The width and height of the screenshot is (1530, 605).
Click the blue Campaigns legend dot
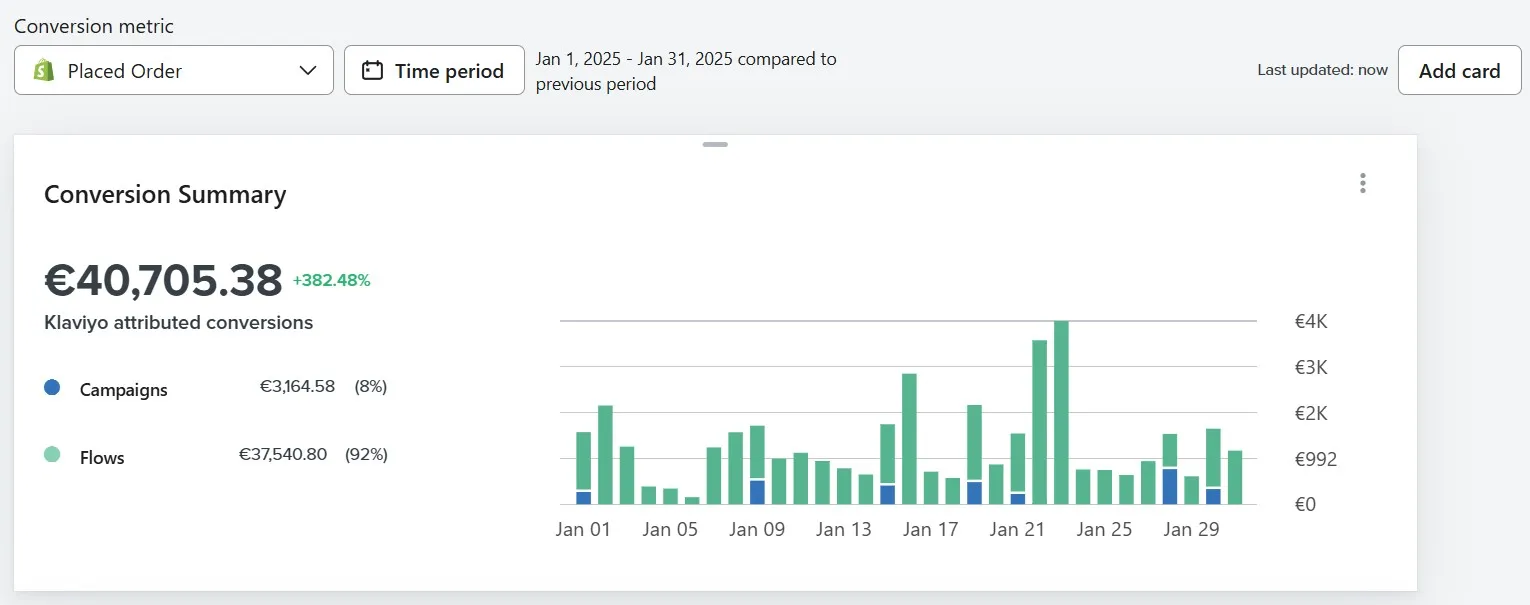click(53, 388)
